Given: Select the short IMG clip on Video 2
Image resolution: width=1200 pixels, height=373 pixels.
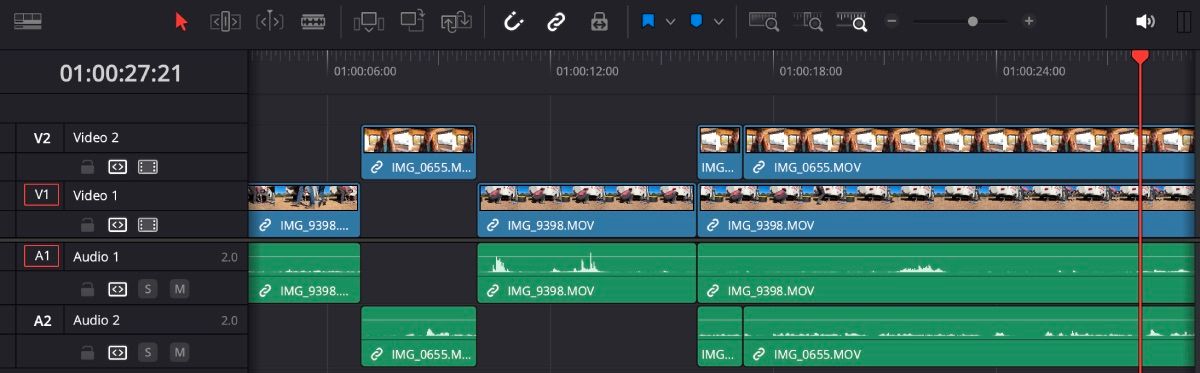Looking at the screenshot, I should coord(720,153).
